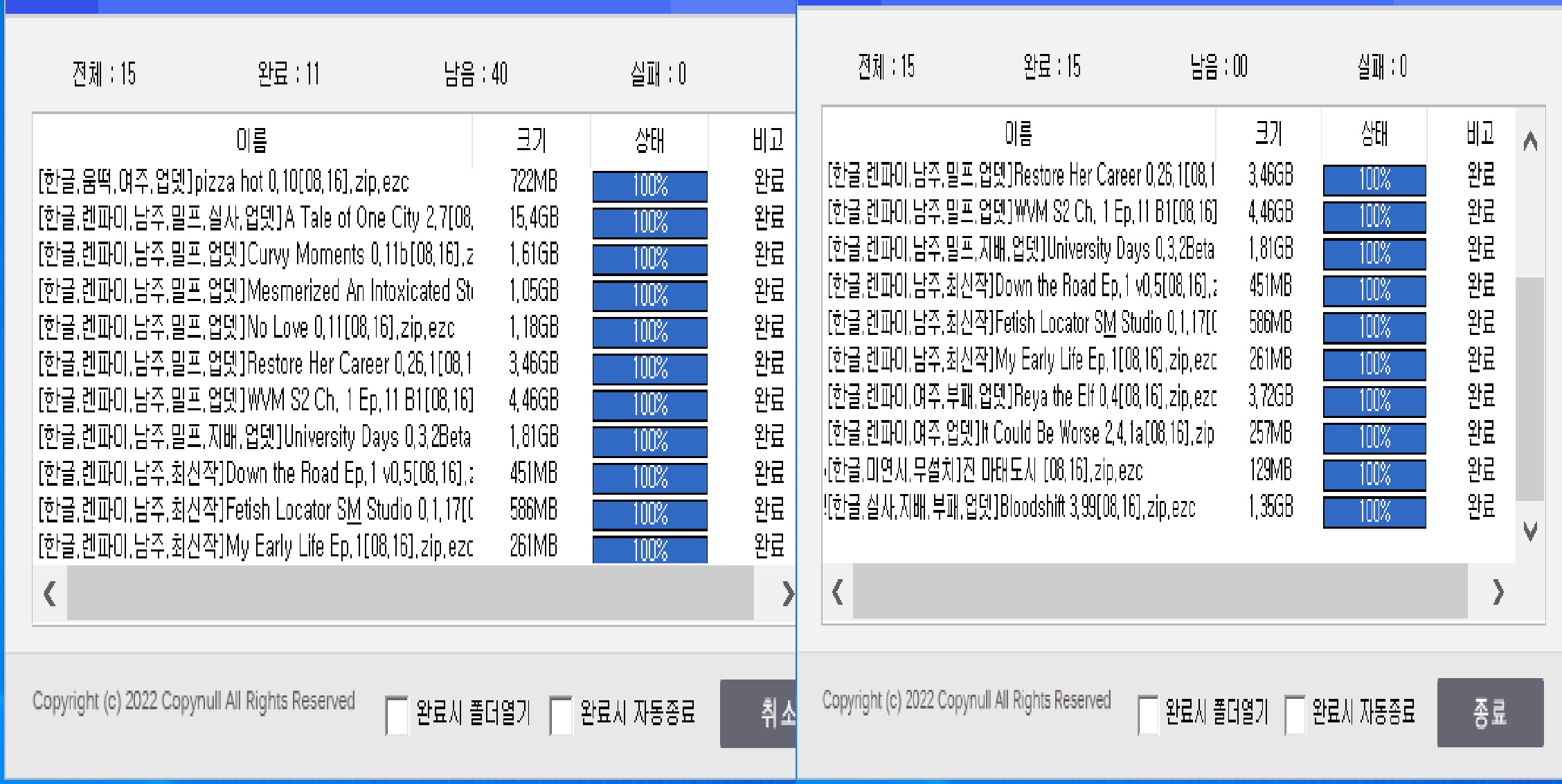Sort right list by 상태 column header
The width and height of the screenshot is (1562, 784).
tap(1374, 134)
